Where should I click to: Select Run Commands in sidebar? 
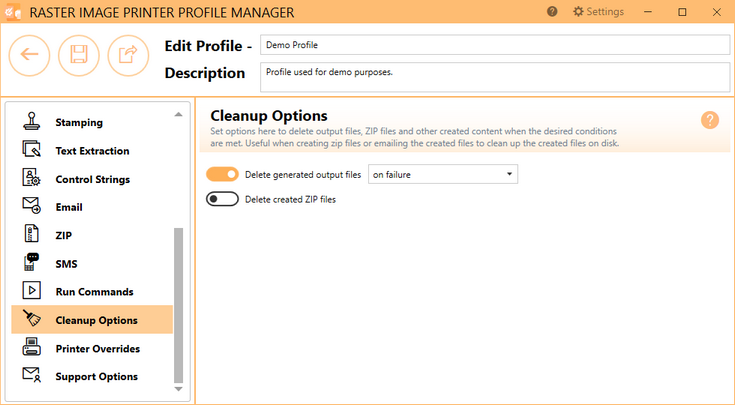(92, 292)
